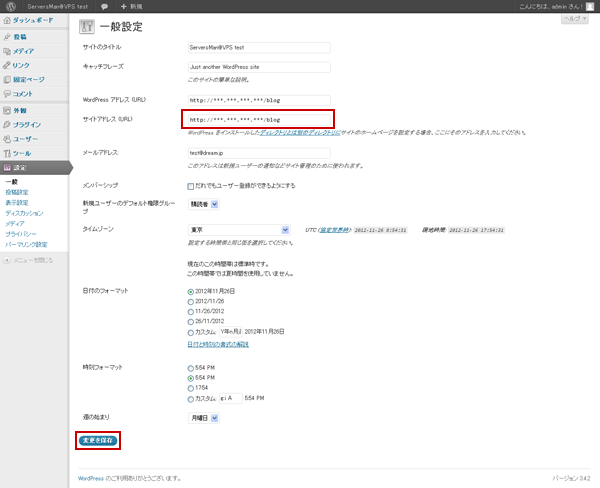The width and height of the screenshot is (600, 488).
Task: Select date format 2012年11月26日
Action: (x=191, y=292)
